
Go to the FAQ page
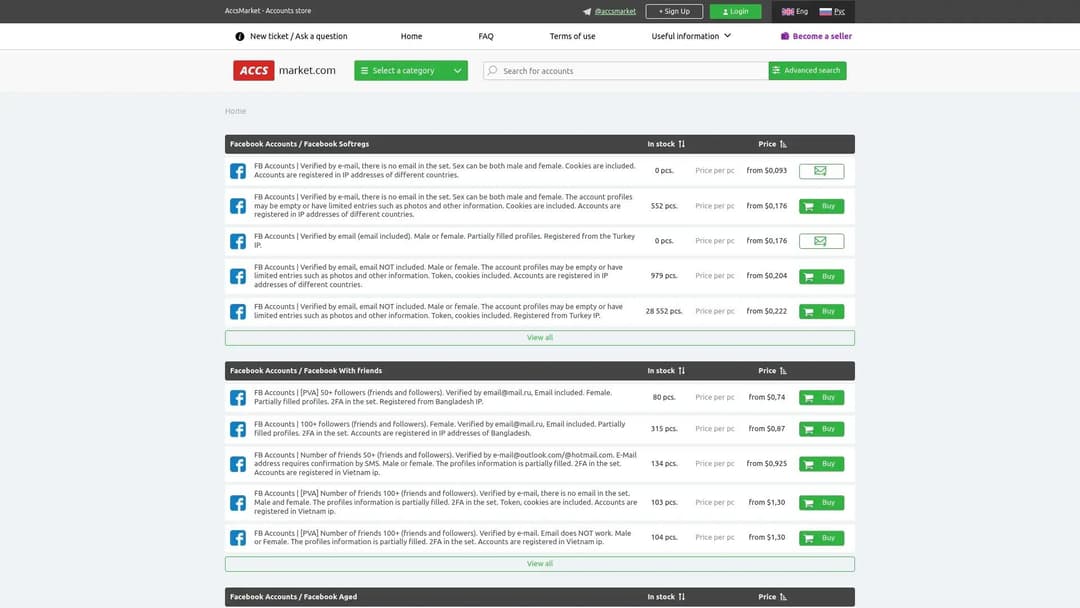pyautogui.click(x=486, y=36)
